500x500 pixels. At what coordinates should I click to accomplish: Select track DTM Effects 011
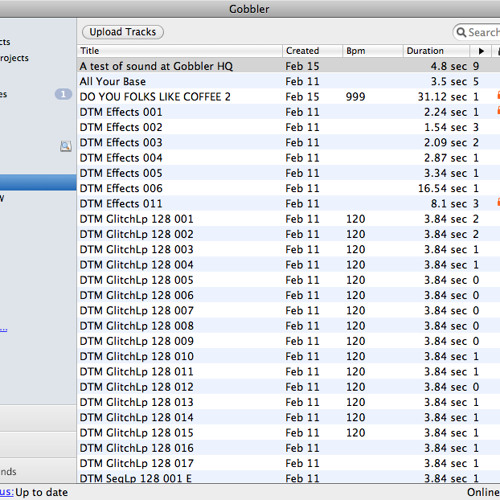point(288,204)
